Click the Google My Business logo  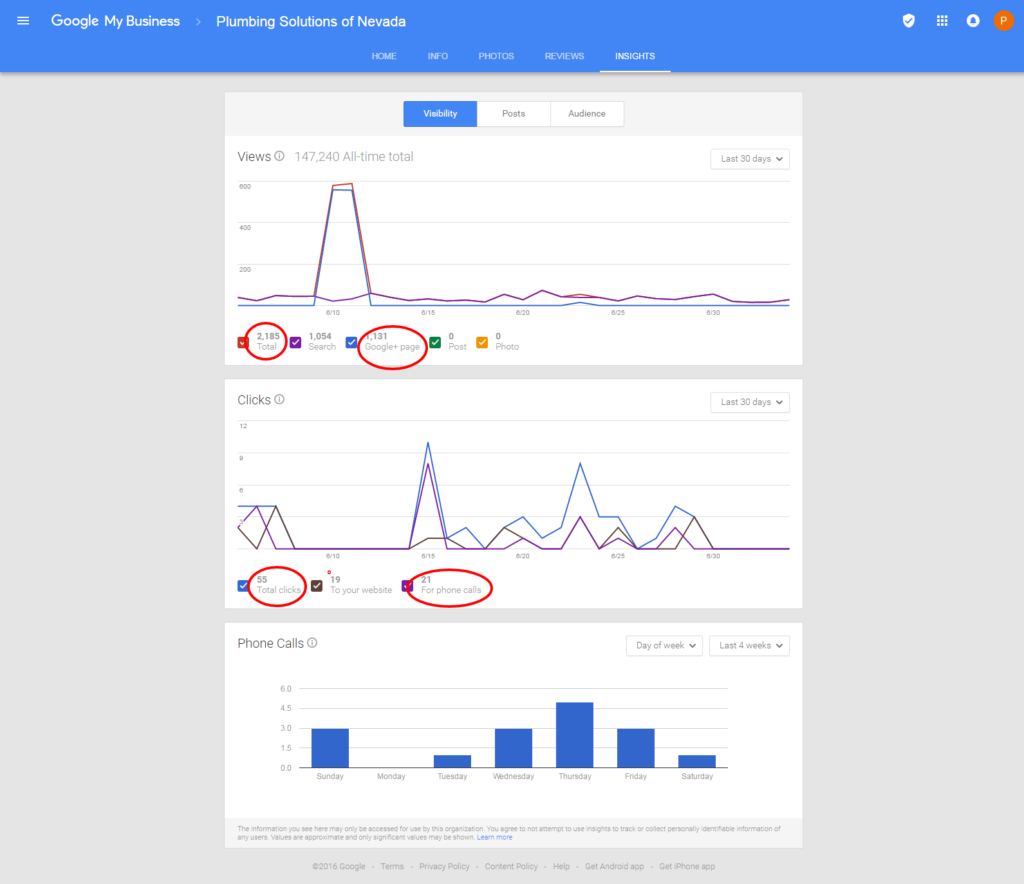coord(116,21)
